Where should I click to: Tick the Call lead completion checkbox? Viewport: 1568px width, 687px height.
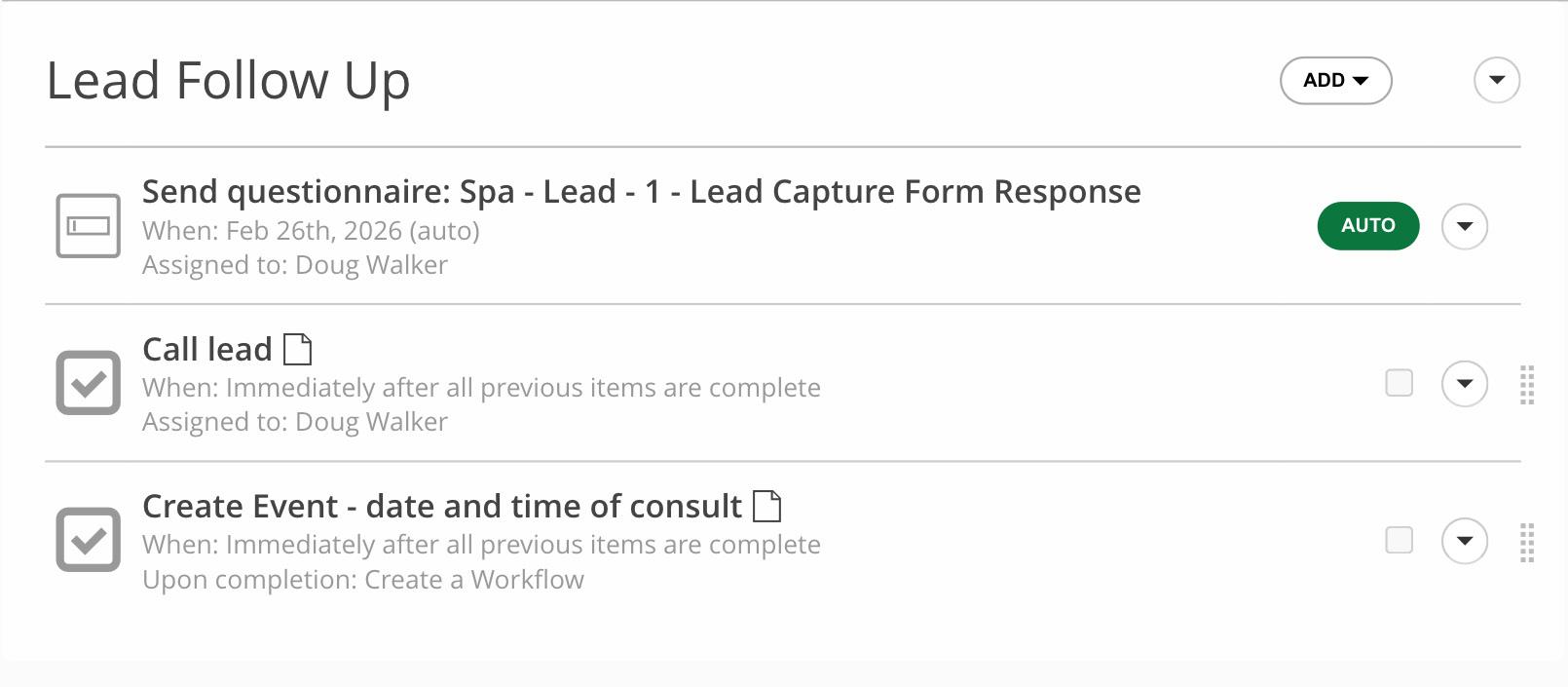point(1399,383)
